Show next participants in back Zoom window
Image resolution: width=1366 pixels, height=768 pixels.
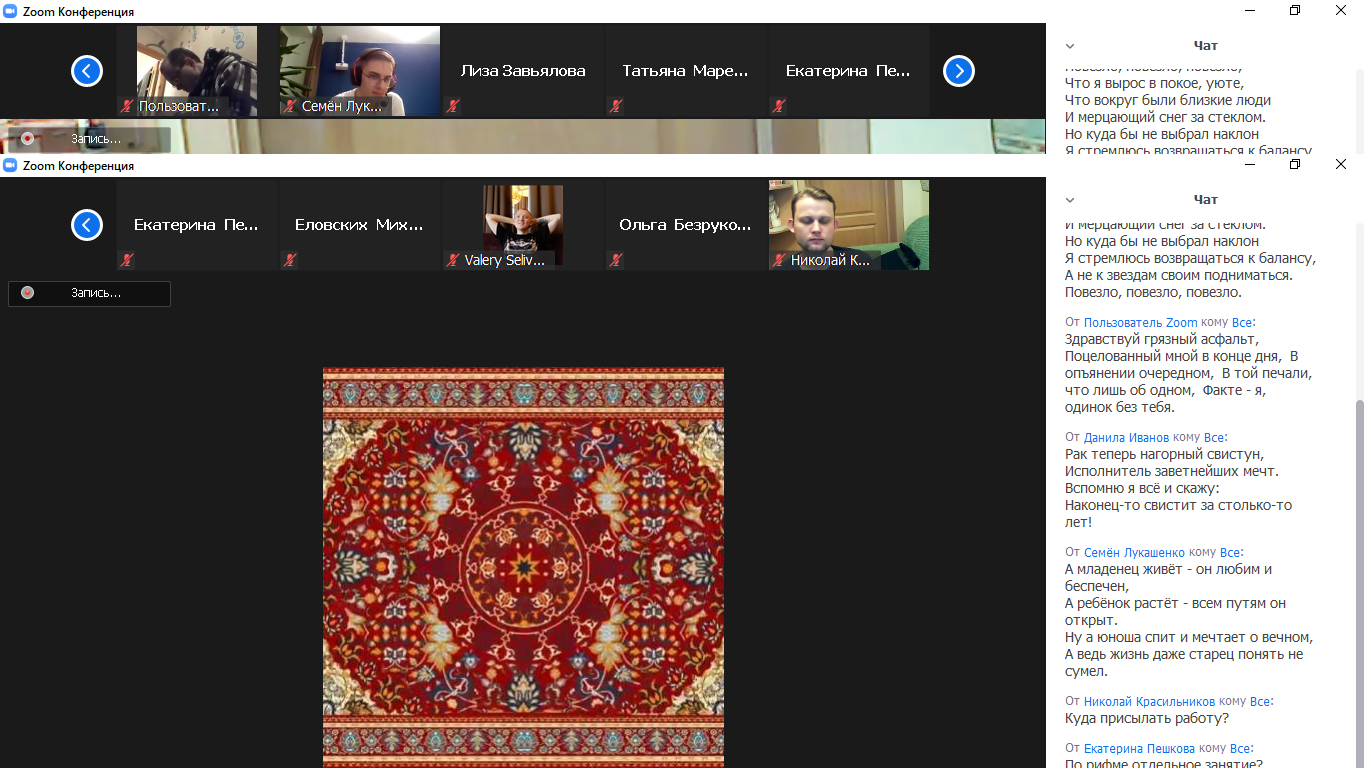coord(959,71)
